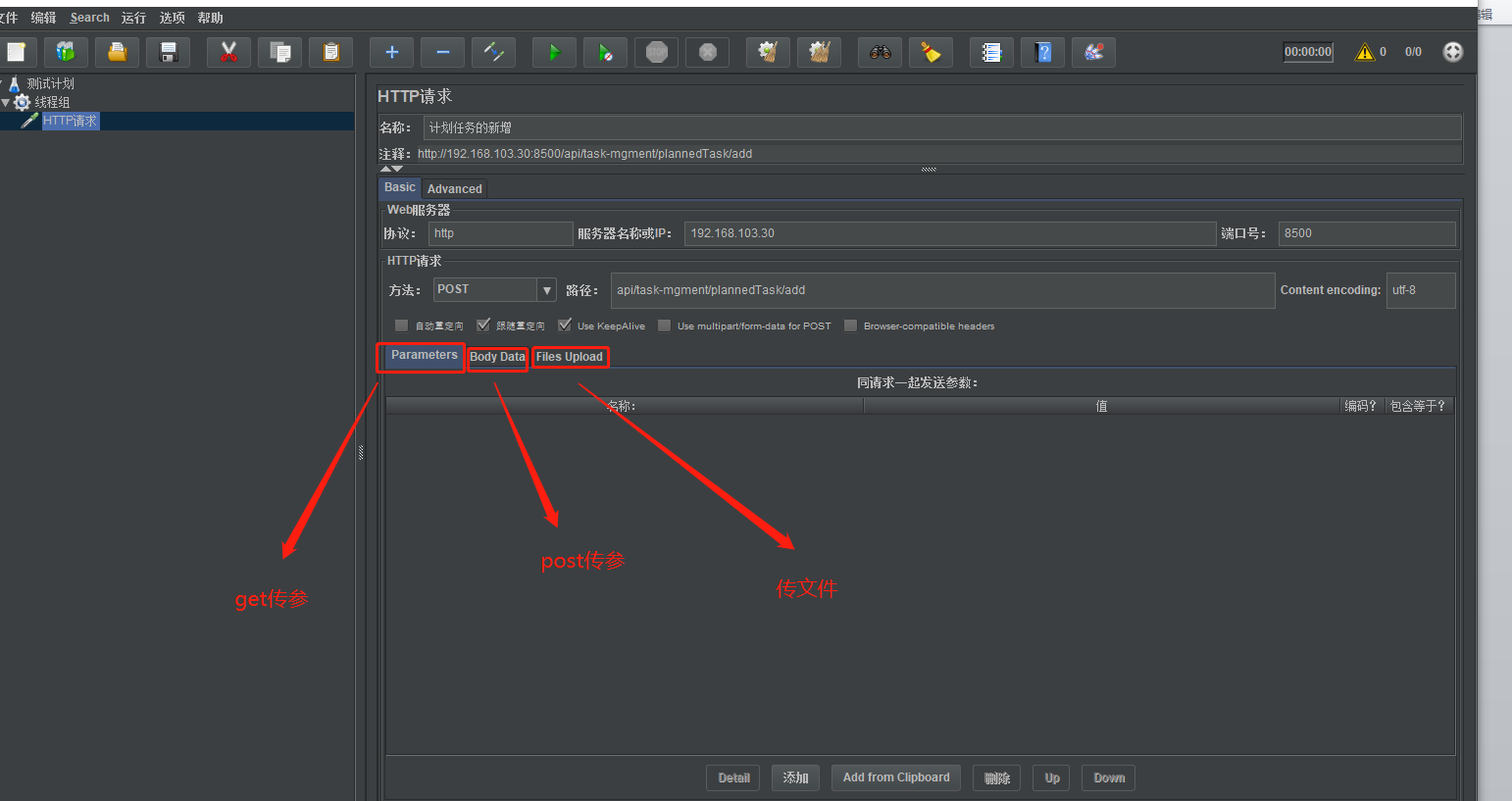Viewport: 1512px width, 801px height.
Task: Click the Content encoding field utf-8
Action: (x=1421, y=290)
